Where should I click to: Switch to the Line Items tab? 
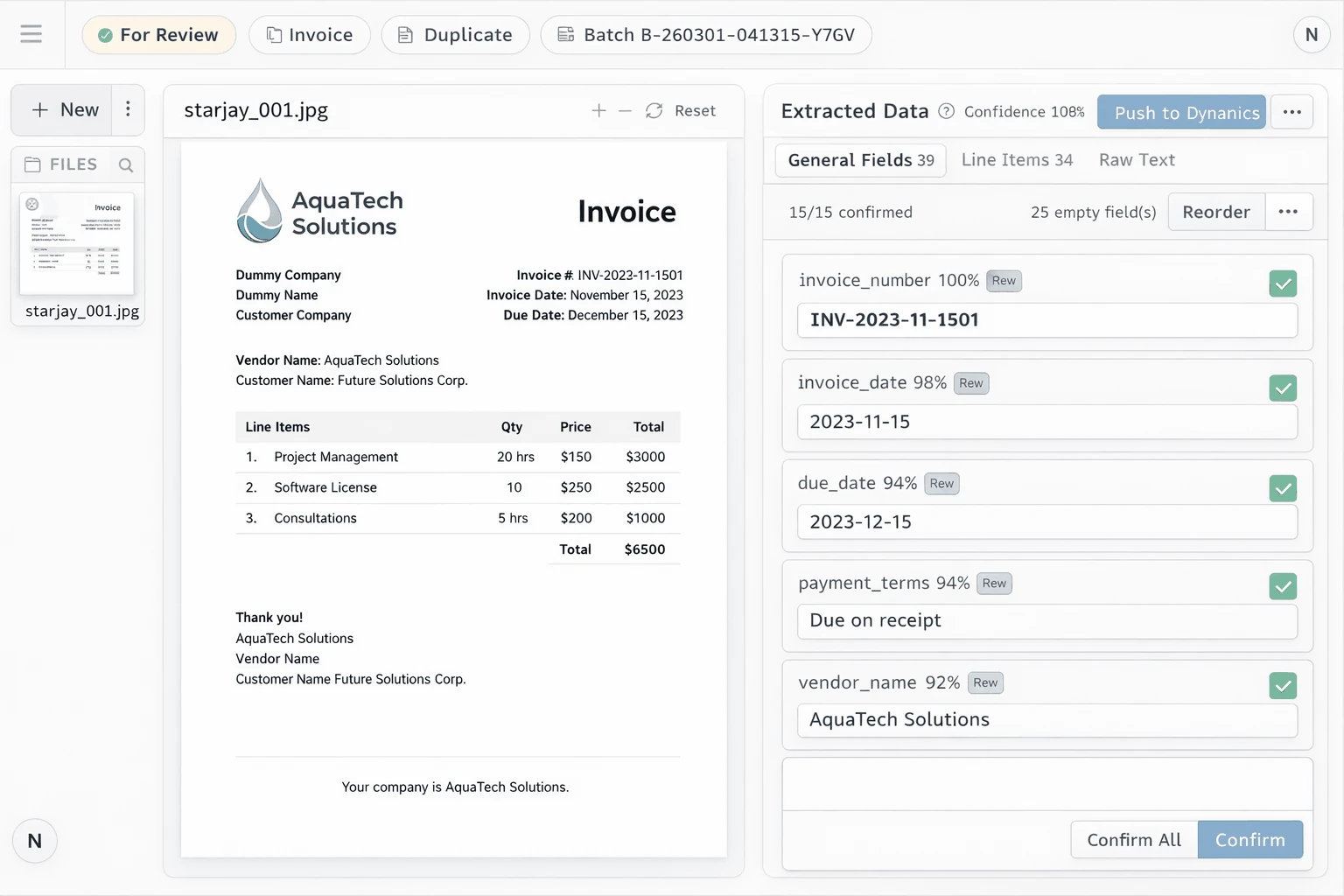1017,160
